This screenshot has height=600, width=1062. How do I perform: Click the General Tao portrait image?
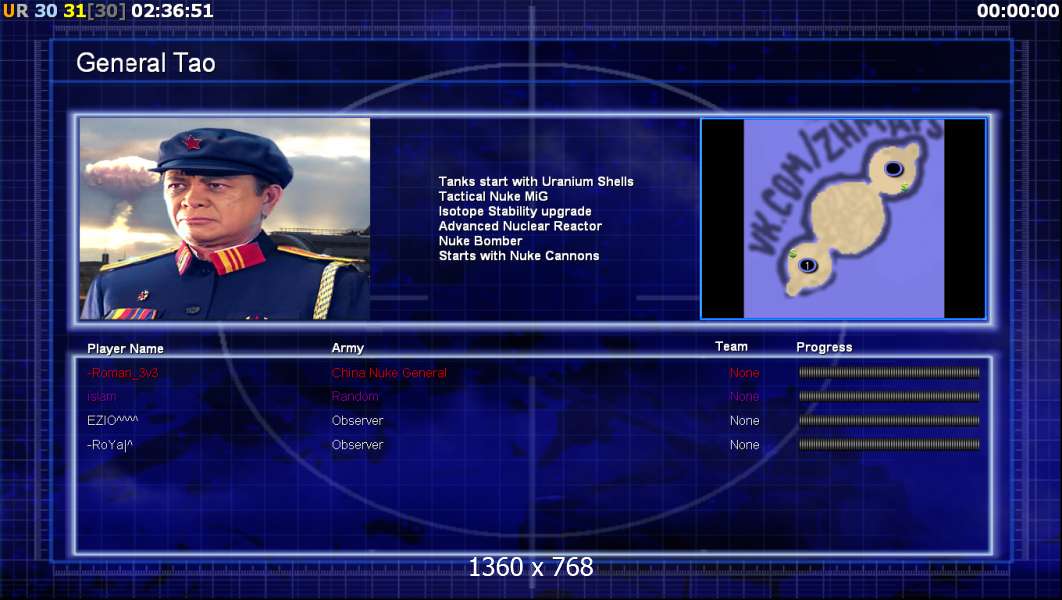tap(225, 218)
